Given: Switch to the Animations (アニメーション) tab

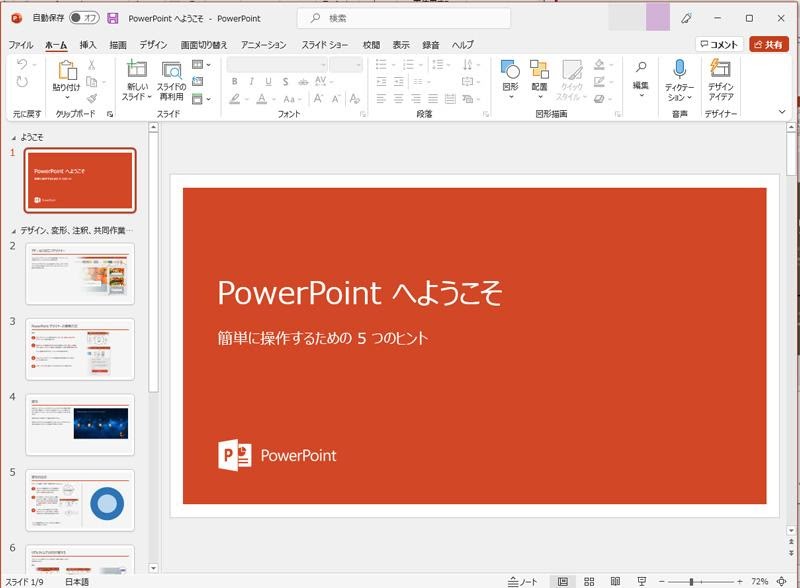Looking at the screenshot, I should pyautogui.click(x=263, y=45).
